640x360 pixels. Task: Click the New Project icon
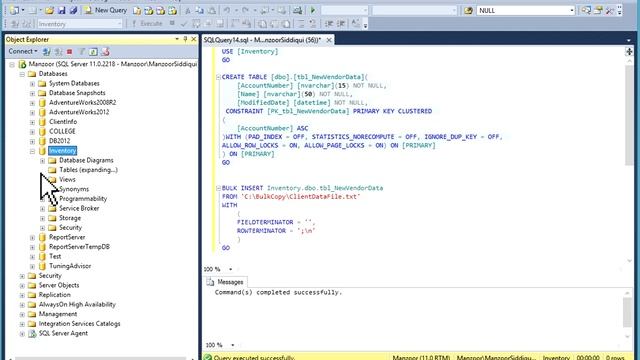(15, 10)
